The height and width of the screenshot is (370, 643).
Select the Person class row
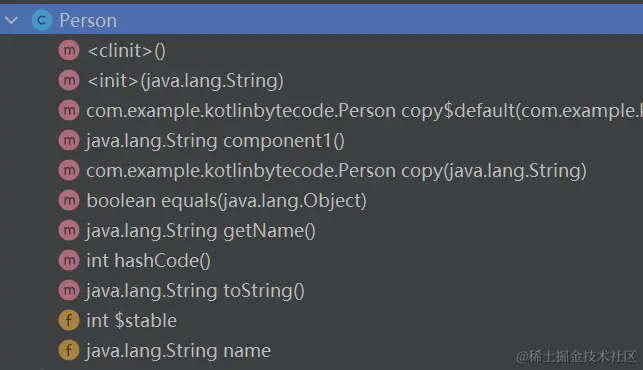tap(322, 20)
